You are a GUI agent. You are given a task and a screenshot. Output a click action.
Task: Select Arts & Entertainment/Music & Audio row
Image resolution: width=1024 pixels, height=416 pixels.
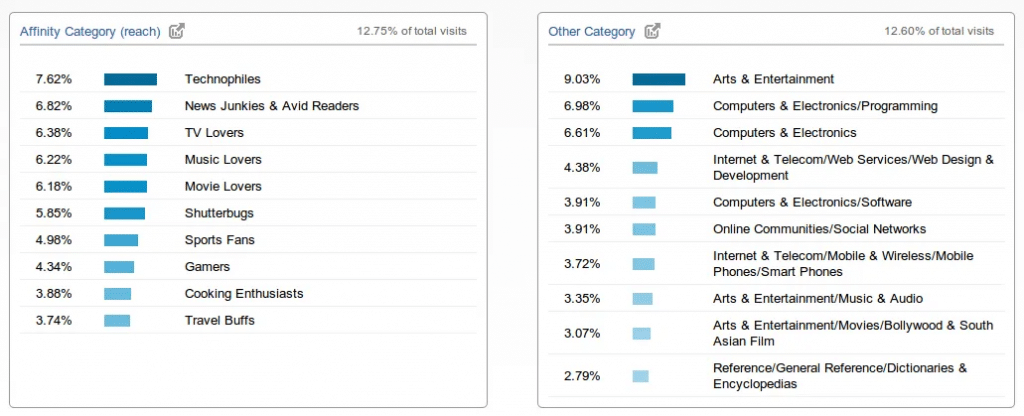click(776, 298)
